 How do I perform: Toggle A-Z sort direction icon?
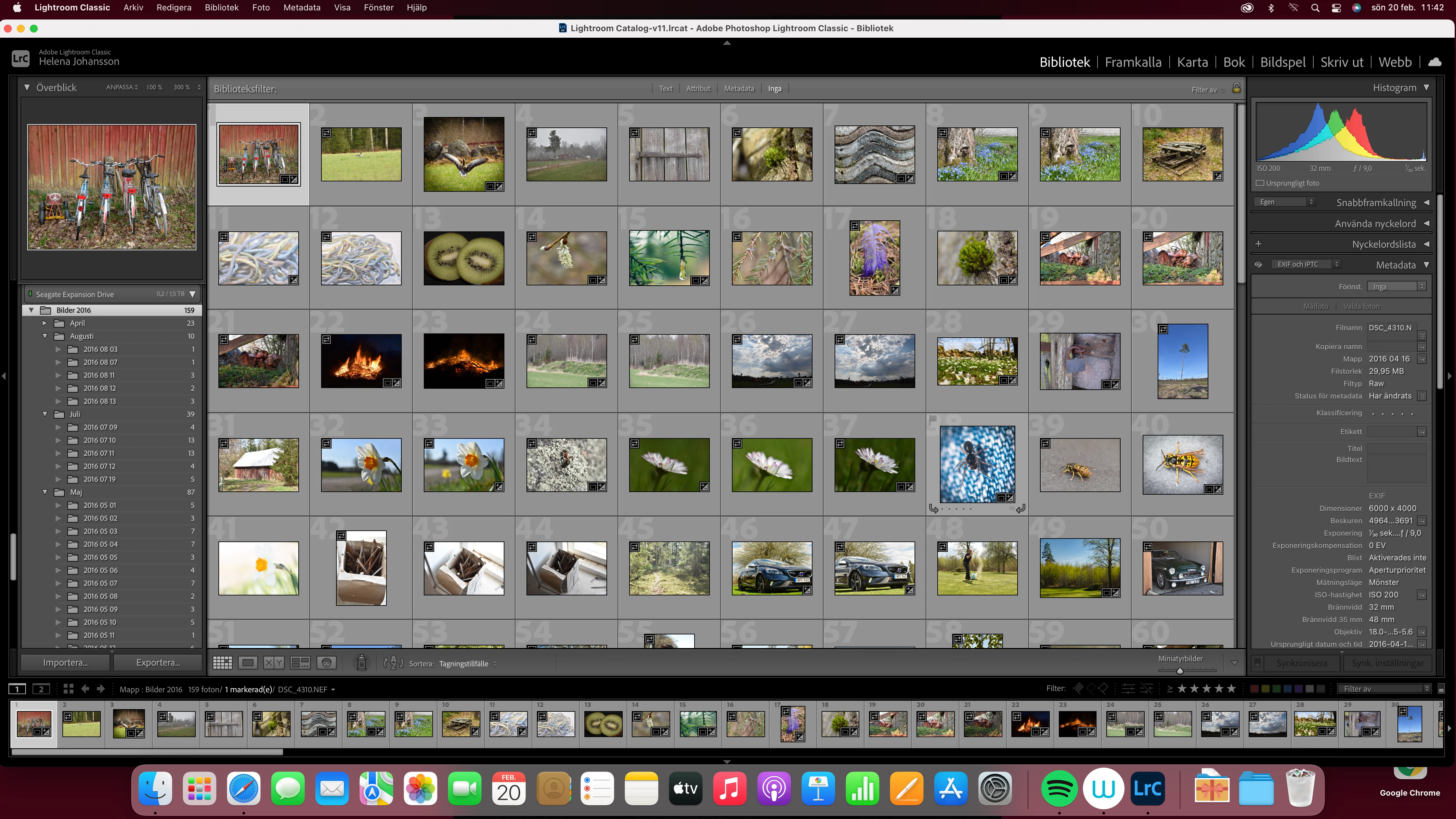(393, 663)
